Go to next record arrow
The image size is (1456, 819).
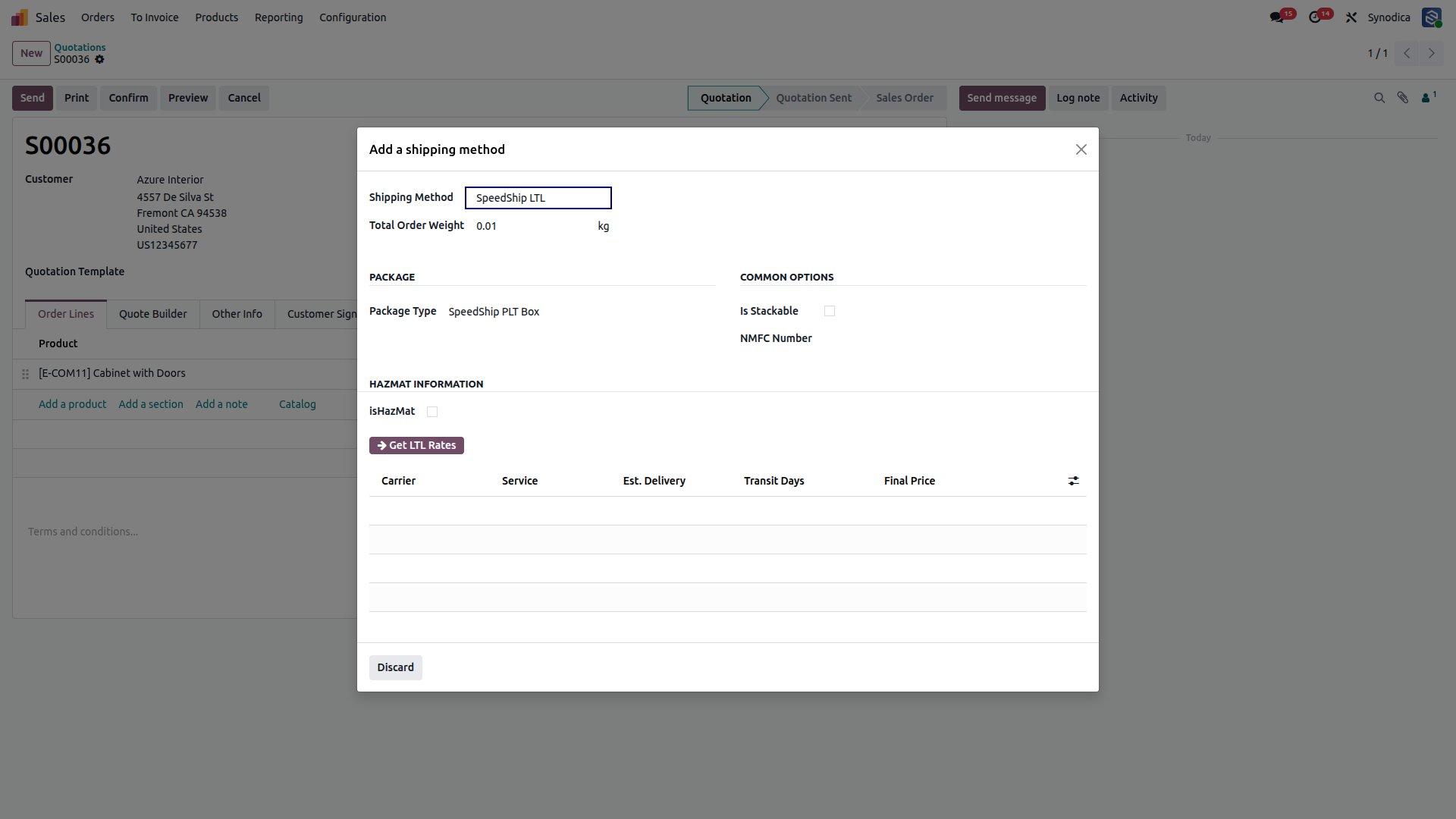(x=1432, y=53)
